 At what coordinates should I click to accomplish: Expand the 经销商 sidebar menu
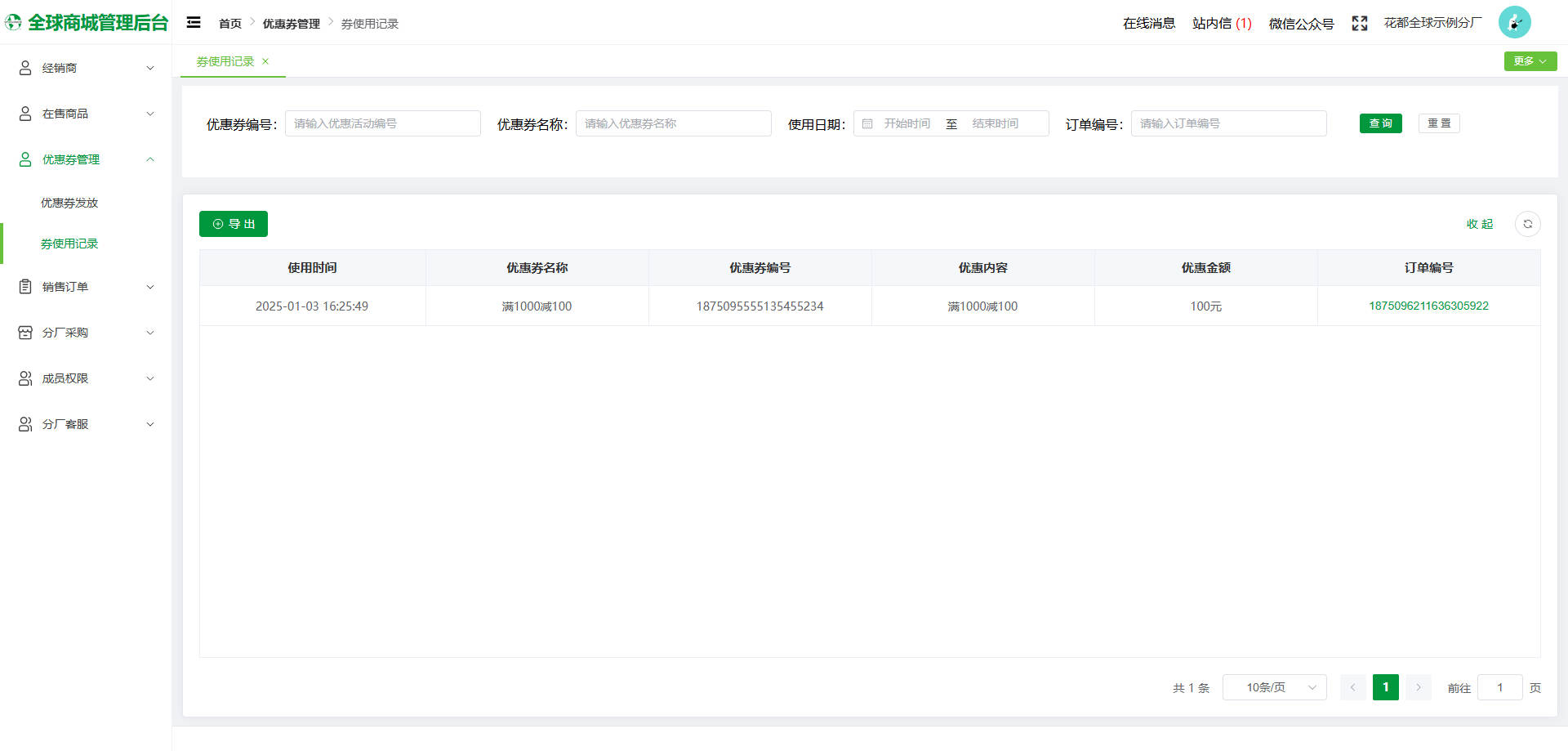tap(86, 68)
